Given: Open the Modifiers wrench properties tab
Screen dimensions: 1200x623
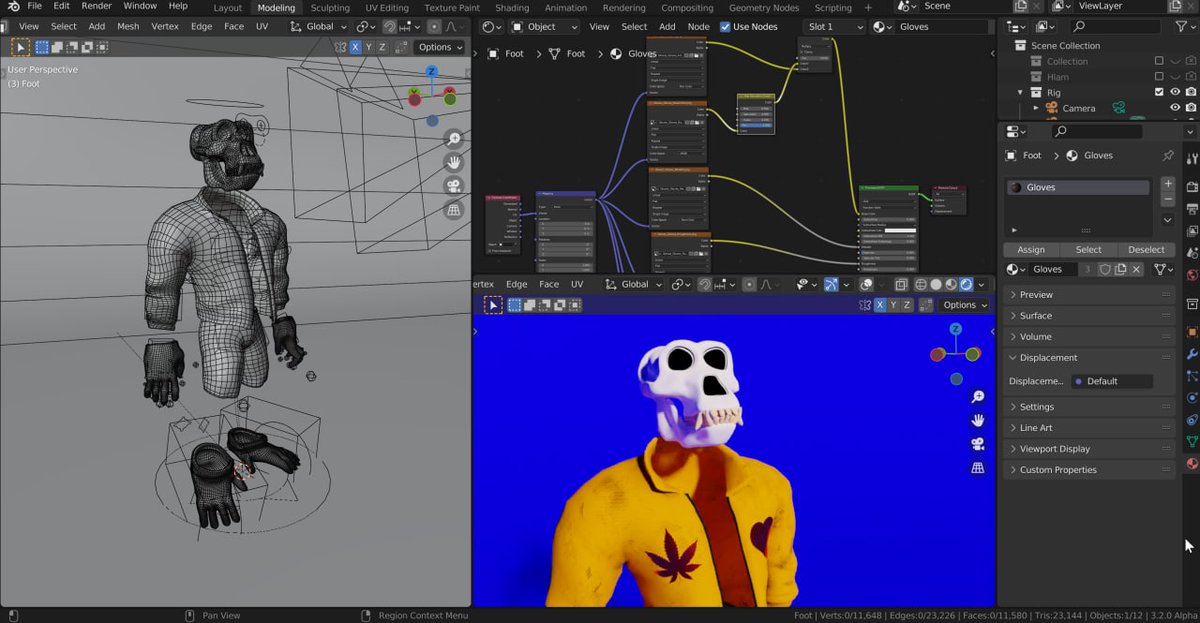Looking at the screenshot, I should click(x=1191, y=354).
